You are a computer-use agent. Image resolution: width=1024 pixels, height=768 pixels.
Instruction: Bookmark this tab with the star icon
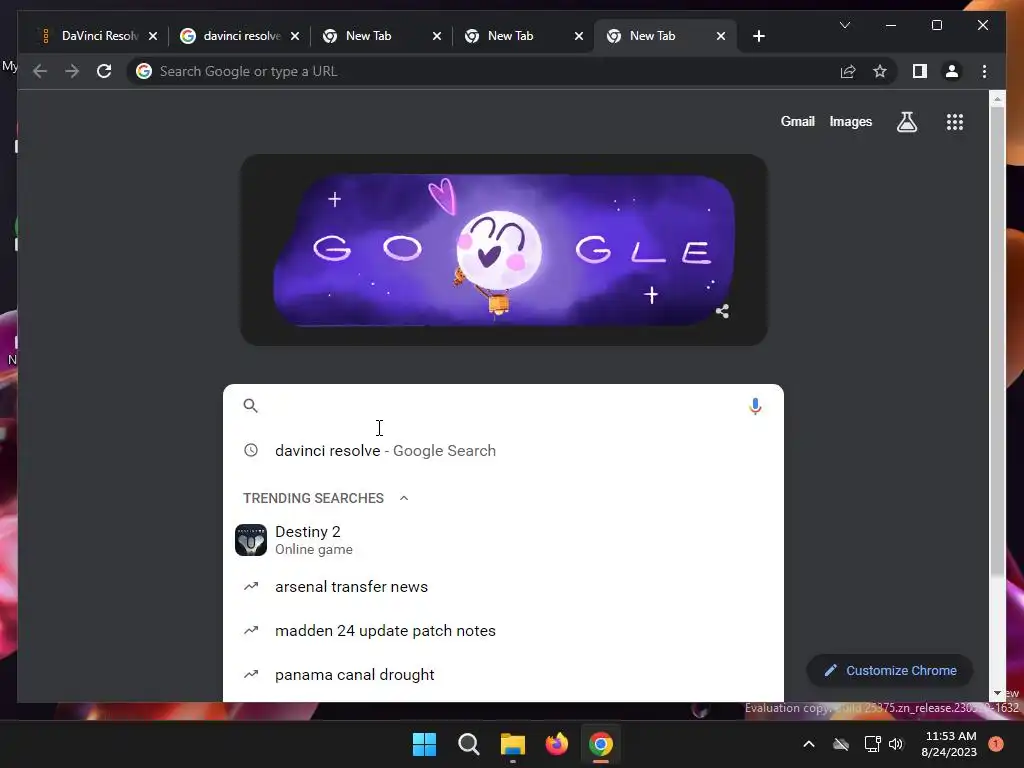pyautogui.click(x=880, y=71)
